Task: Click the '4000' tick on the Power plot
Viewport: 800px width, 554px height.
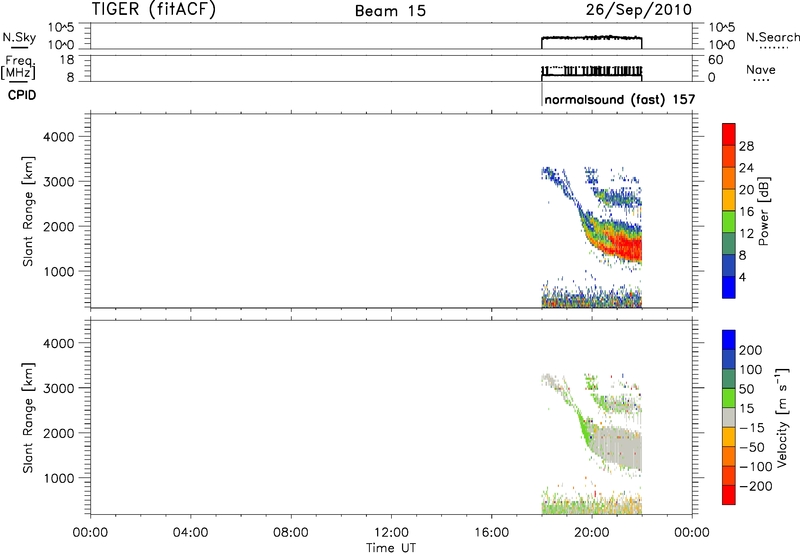Action: click(x=58, y=137)
